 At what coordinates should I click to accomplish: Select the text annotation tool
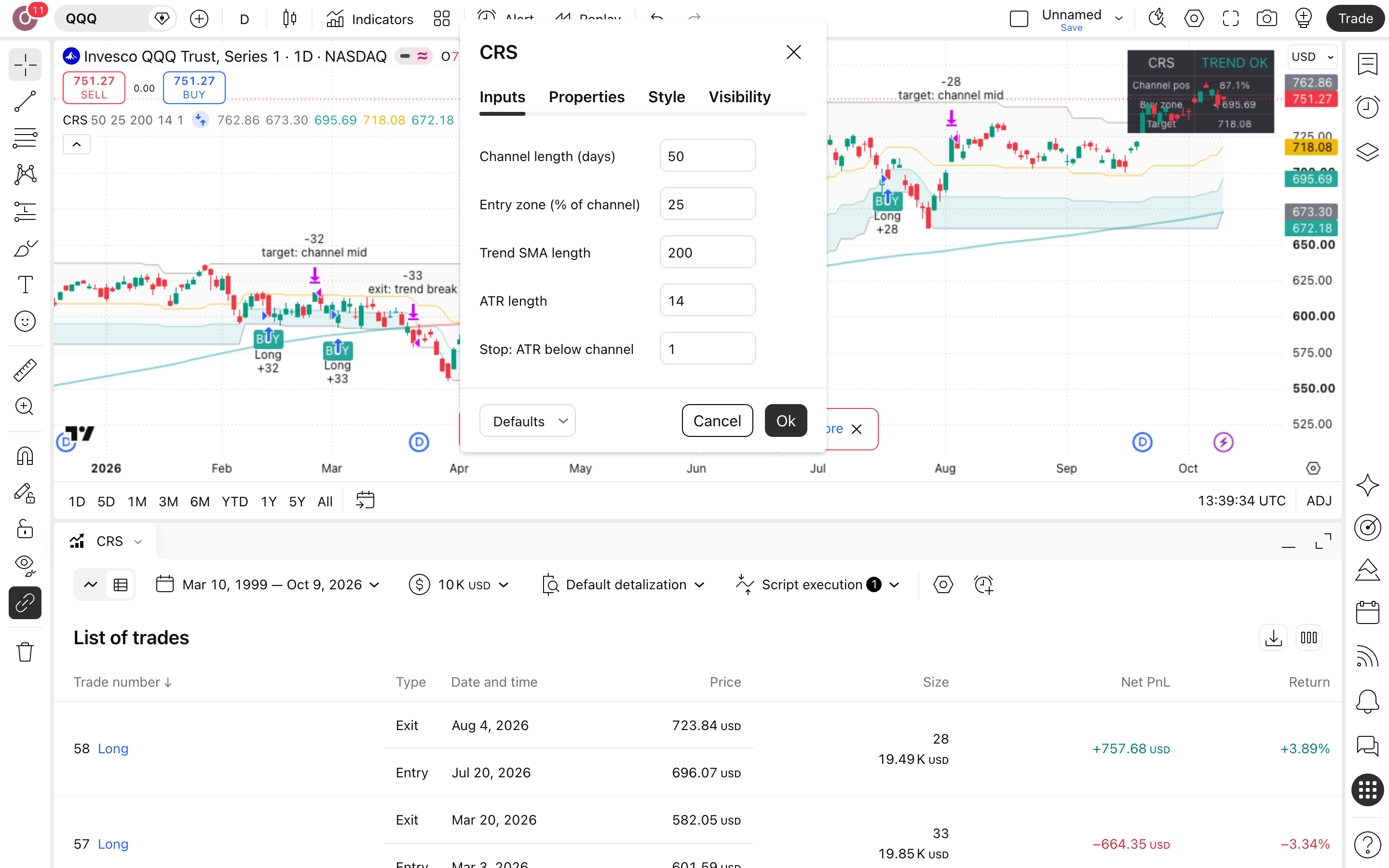25,284
